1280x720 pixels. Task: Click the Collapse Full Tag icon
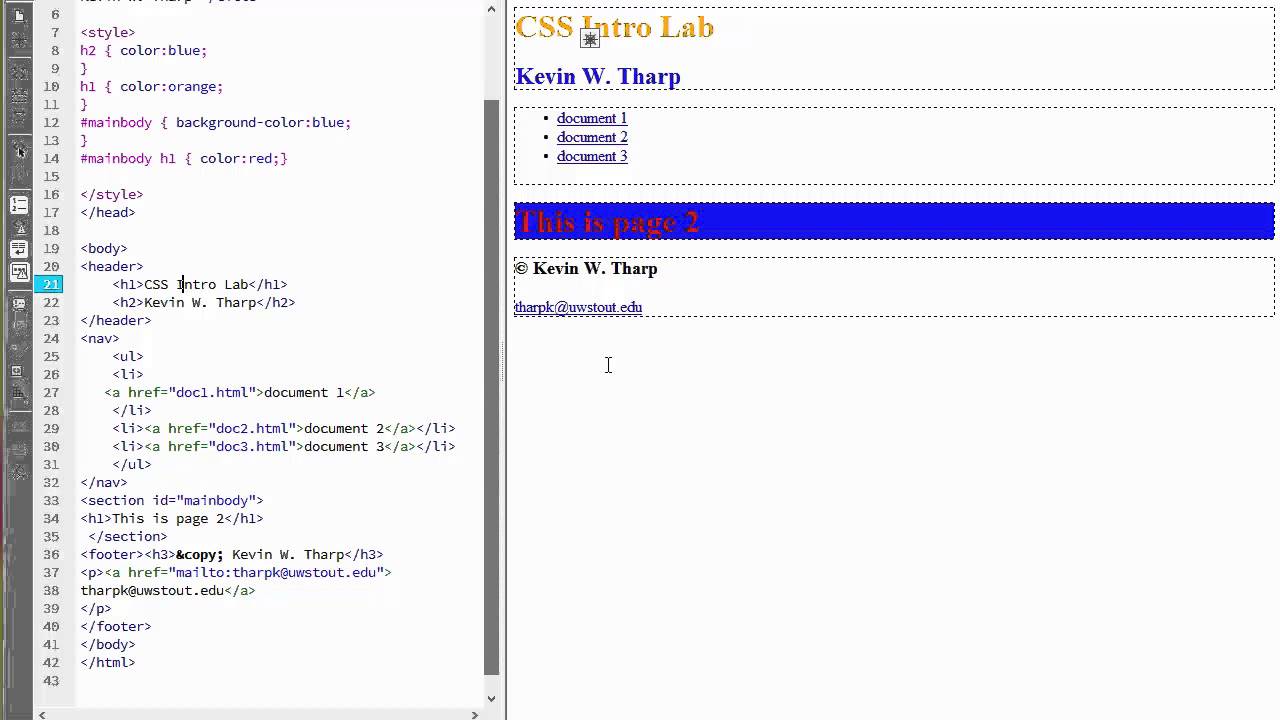[19, 72]
